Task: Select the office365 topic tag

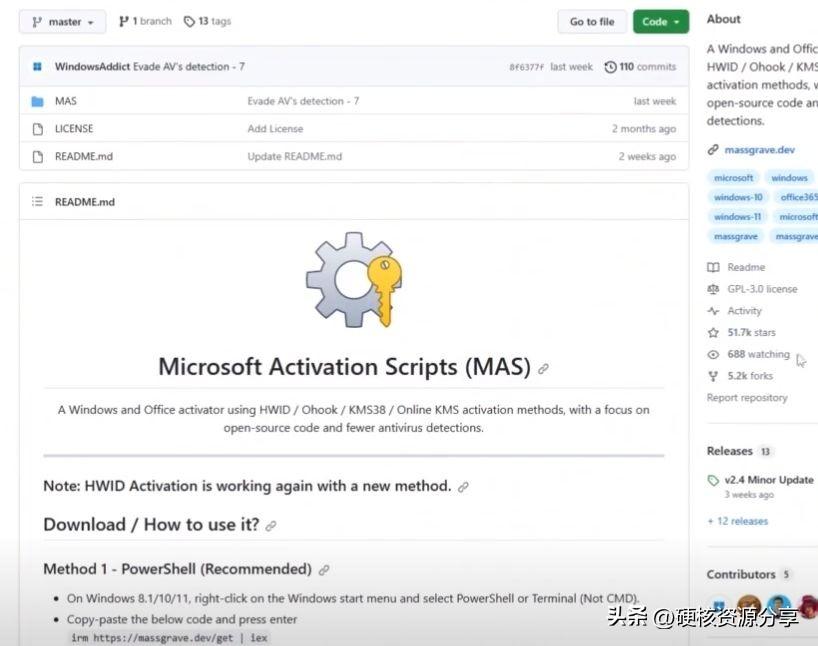Action: pyautogui.click(x=796, y=197)
